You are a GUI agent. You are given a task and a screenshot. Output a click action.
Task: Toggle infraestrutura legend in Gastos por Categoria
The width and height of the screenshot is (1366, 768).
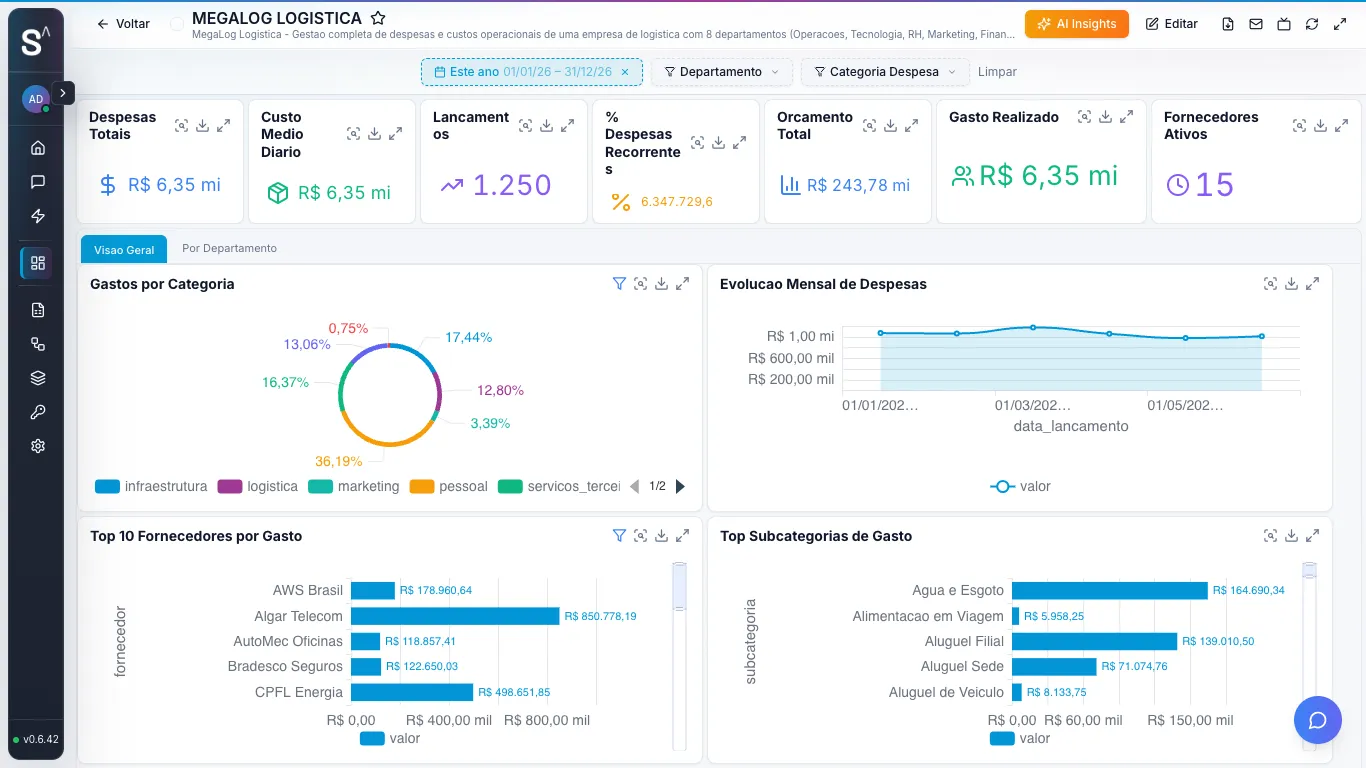151,487
